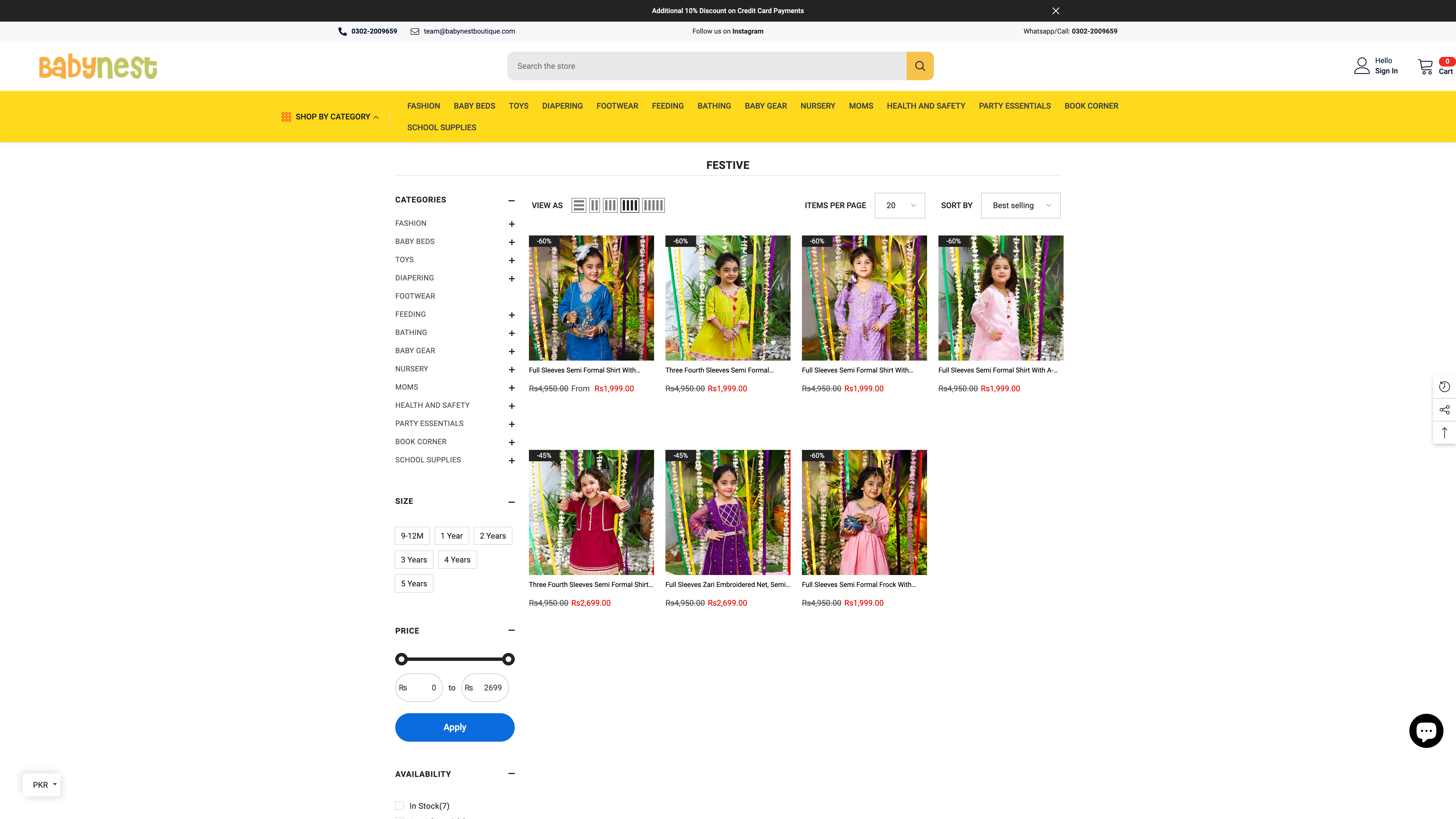Switch to list view layout
This screenshot has height=819, width=1456.
(x=578, y=205)
